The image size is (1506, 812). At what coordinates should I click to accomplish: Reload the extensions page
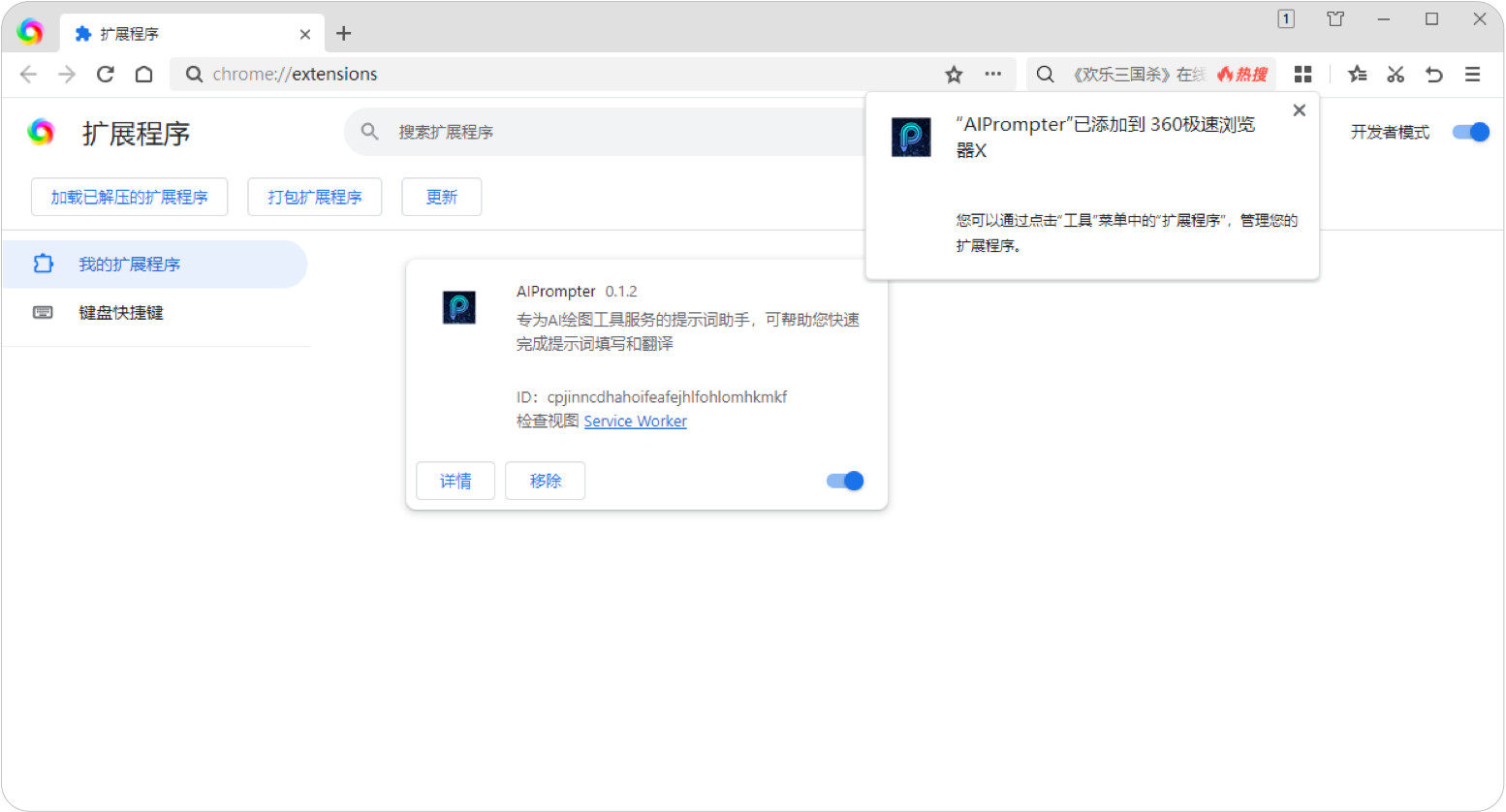coord(106,75)
